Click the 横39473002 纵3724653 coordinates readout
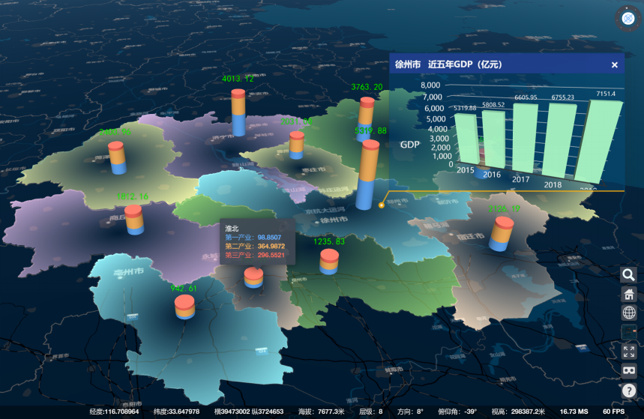 pos(249,412)
